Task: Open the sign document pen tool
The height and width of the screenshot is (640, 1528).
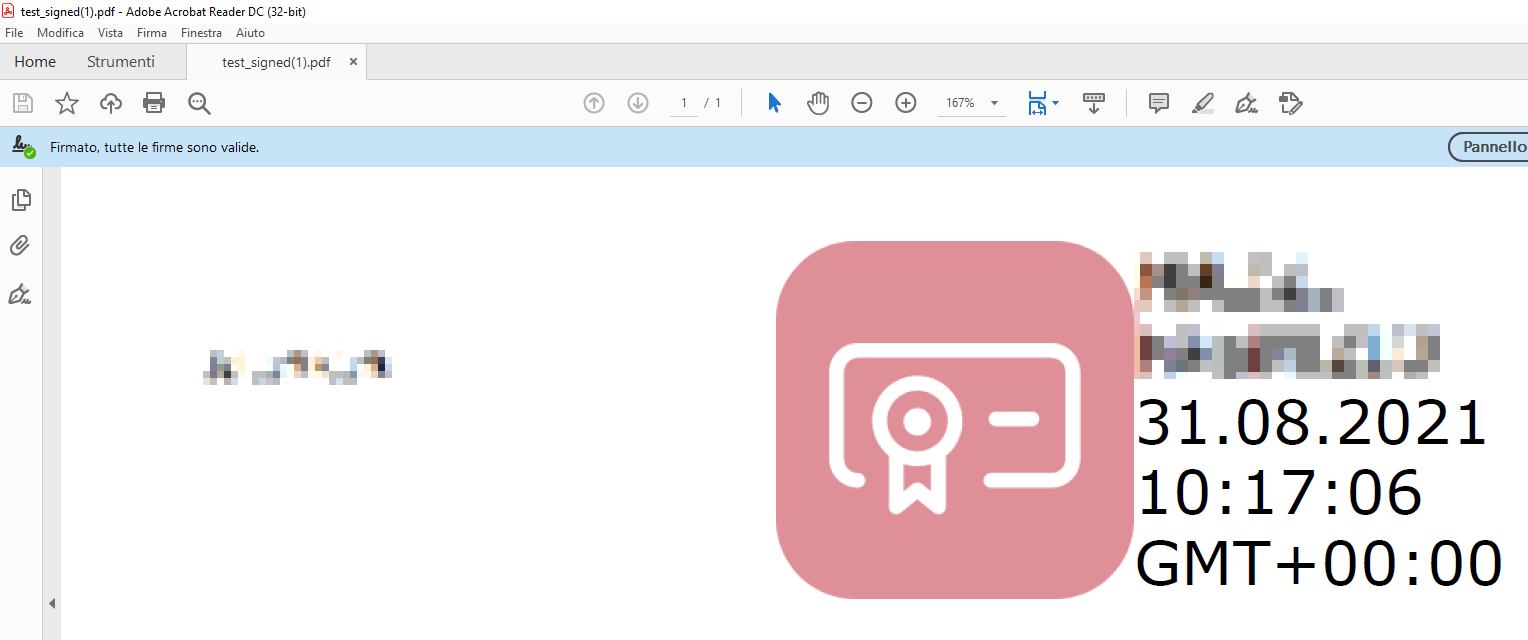Action: coord(1247,103)
